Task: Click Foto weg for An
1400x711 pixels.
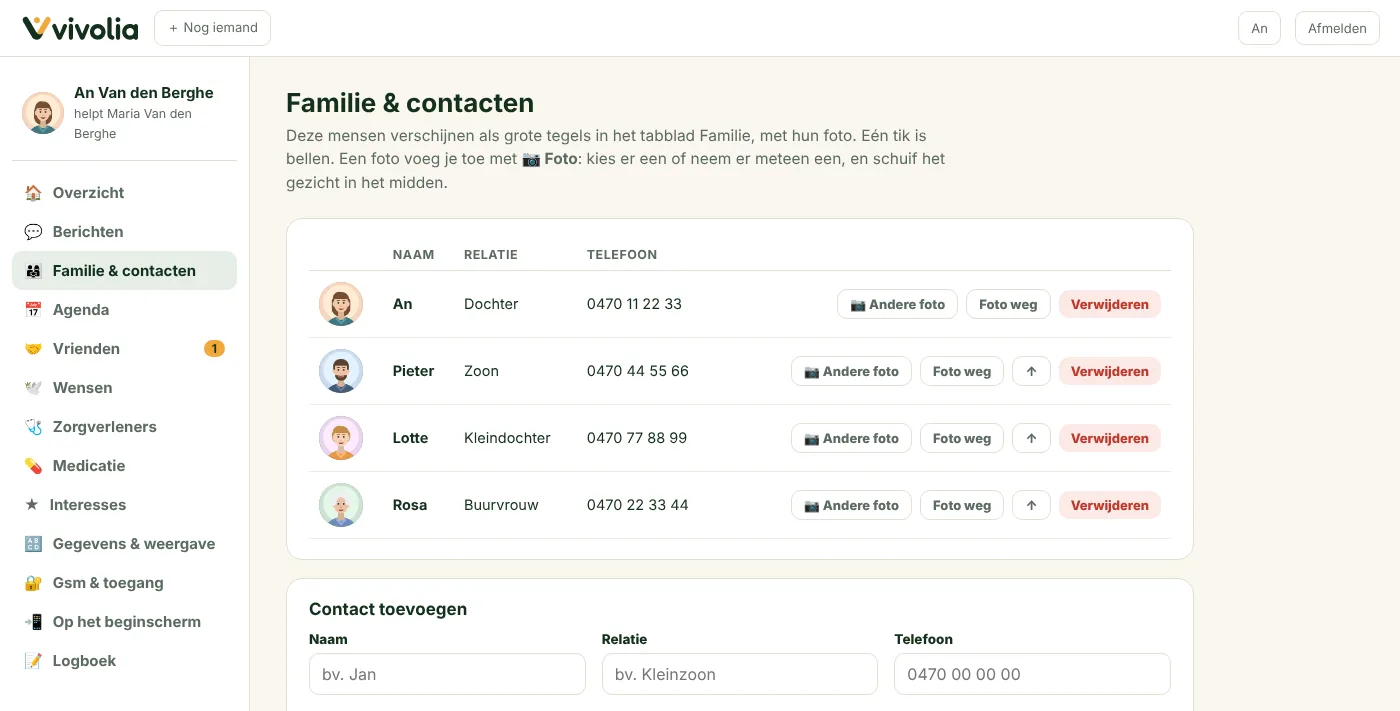Action: click(x=1008, y=304)
